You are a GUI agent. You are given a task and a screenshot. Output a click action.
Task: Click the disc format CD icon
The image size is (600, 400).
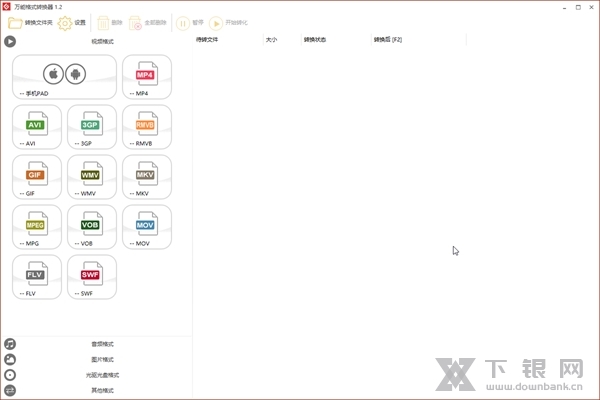point(10,375)
